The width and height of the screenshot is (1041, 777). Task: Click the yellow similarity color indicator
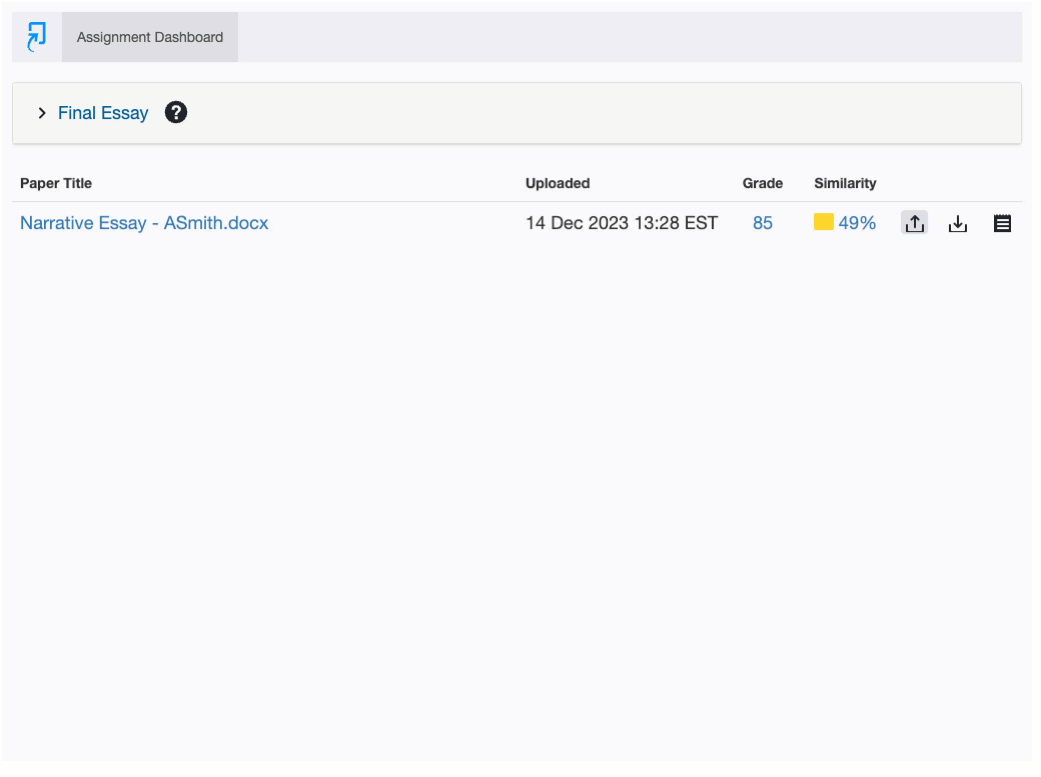pyautogui.click(x=823, y=222)
